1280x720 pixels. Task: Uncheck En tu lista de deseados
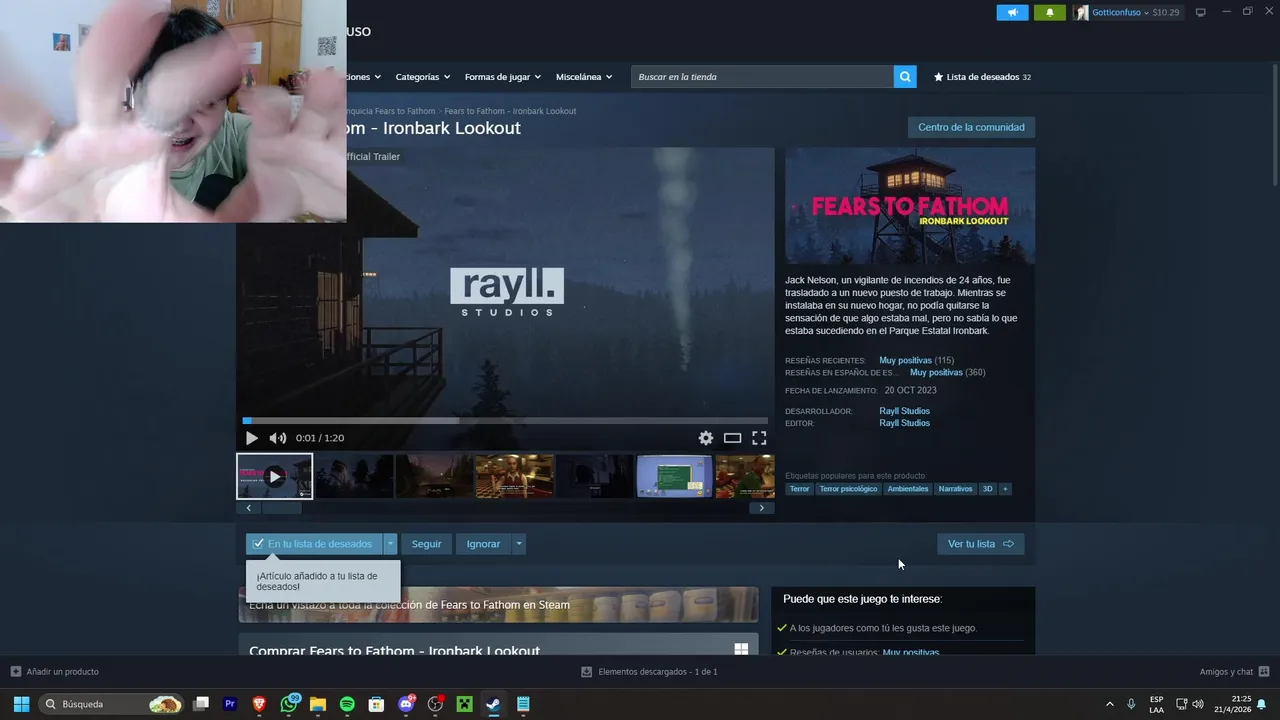314,544
